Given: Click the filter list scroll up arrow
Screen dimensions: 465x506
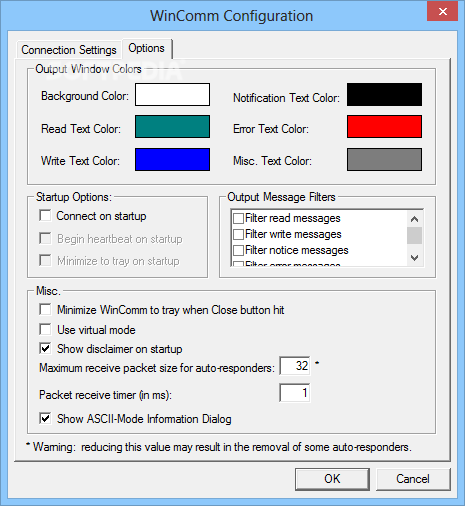Looking at the screenshot, I should [414, 219].
